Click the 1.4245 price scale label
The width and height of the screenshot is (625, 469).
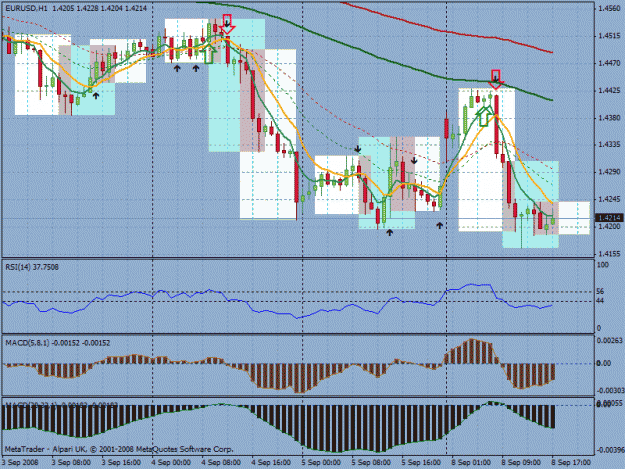pos(609,199)
